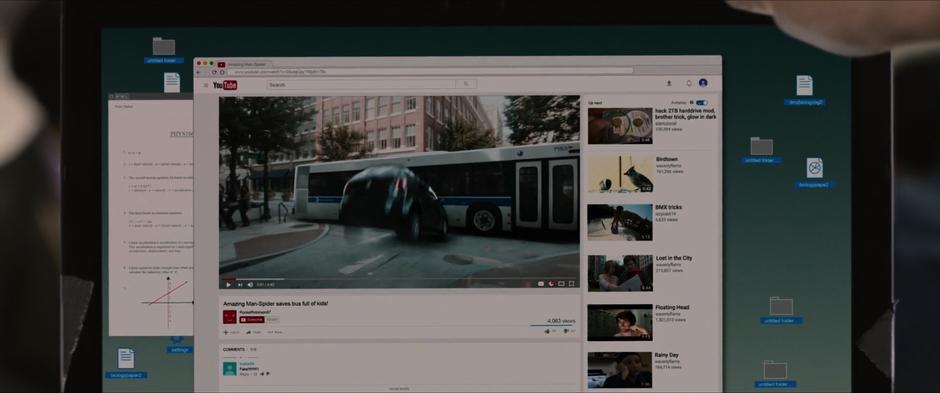Click the Share button below the video
Viewport: 940px width, 393px height.
point(254,332)
